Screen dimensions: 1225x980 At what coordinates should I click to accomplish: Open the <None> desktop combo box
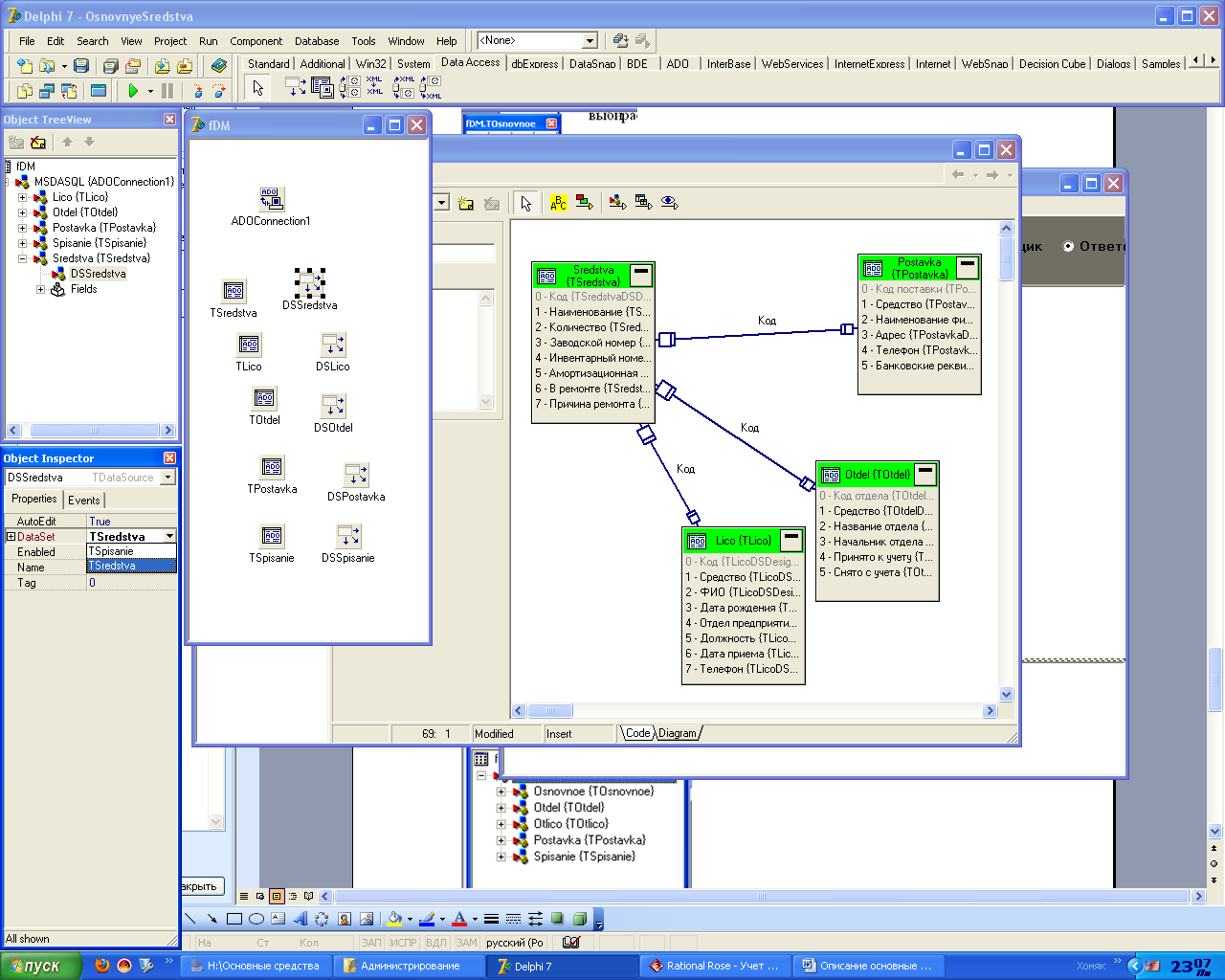[538, 40]
